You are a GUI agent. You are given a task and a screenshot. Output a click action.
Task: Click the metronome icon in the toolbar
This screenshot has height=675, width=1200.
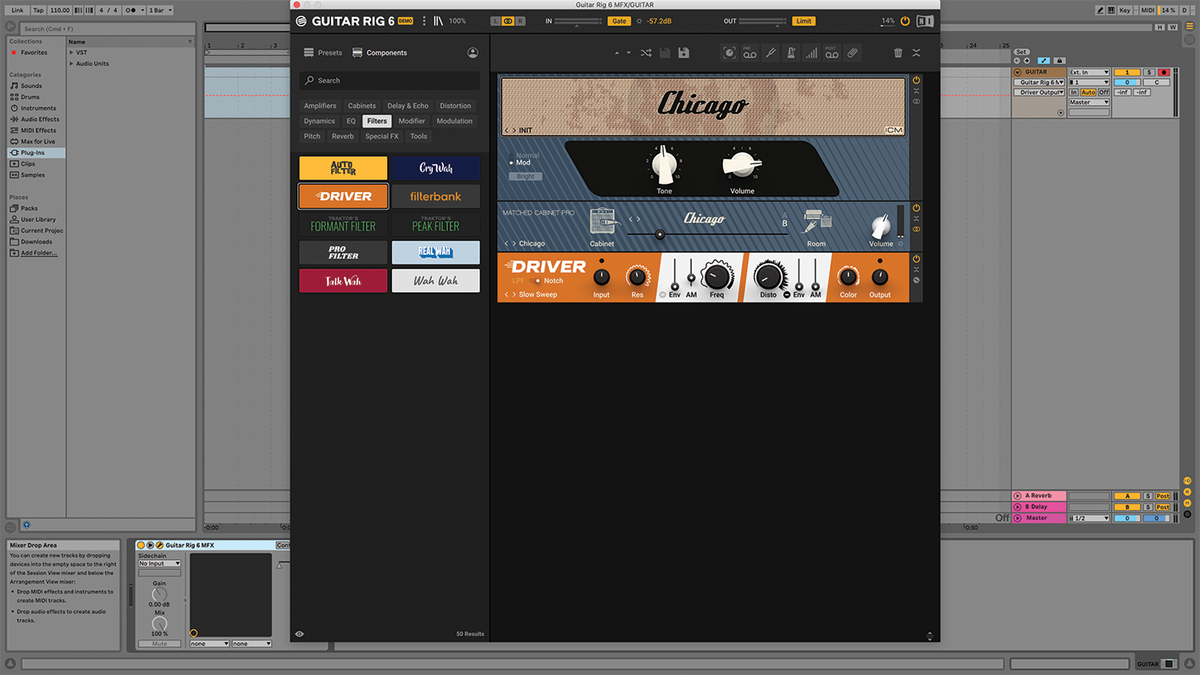pos(791,52)
